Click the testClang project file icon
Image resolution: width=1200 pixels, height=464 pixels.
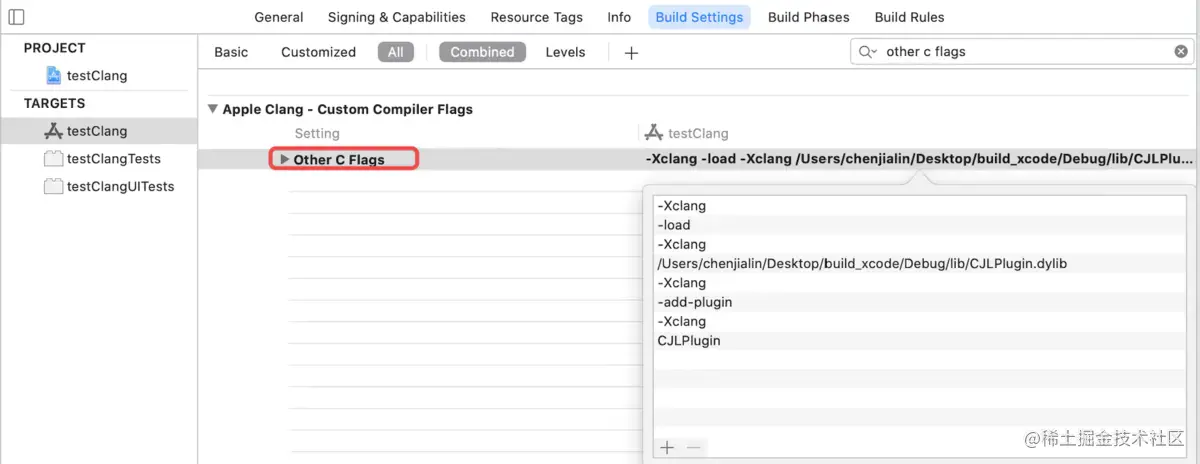click(53, 76)
